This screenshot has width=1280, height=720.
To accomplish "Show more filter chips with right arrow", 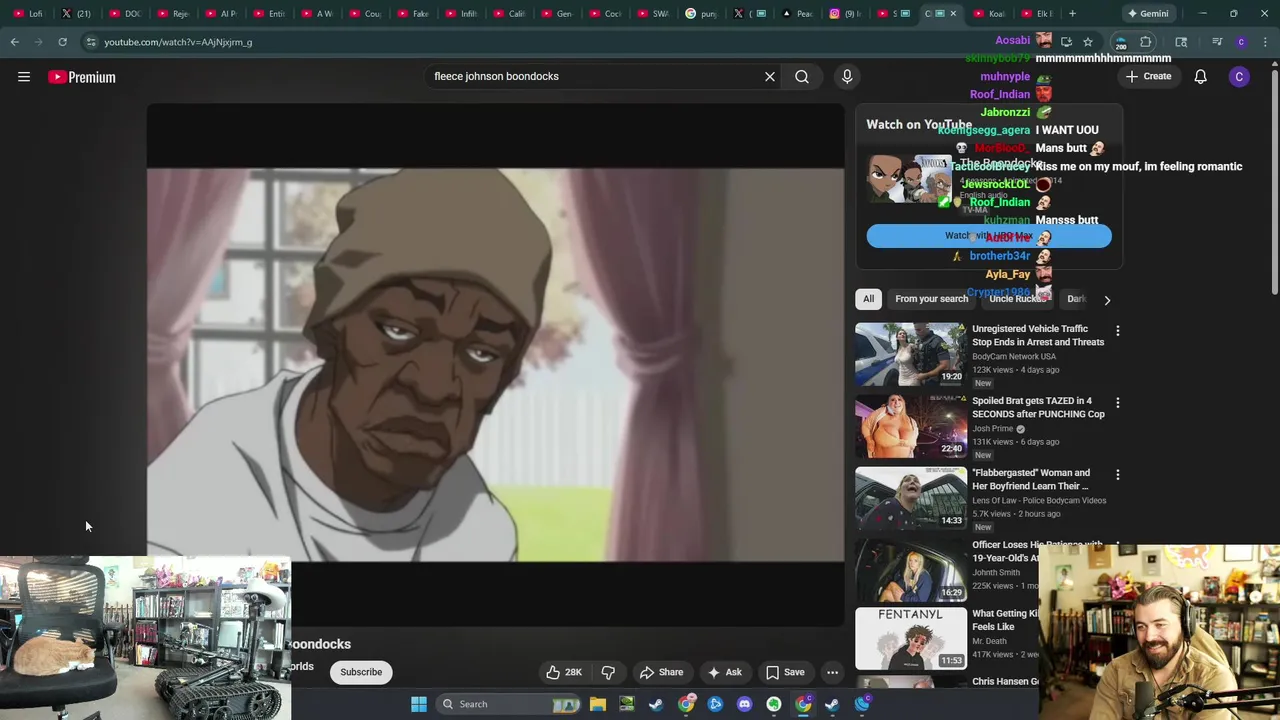I will (x=1107, y=299).
